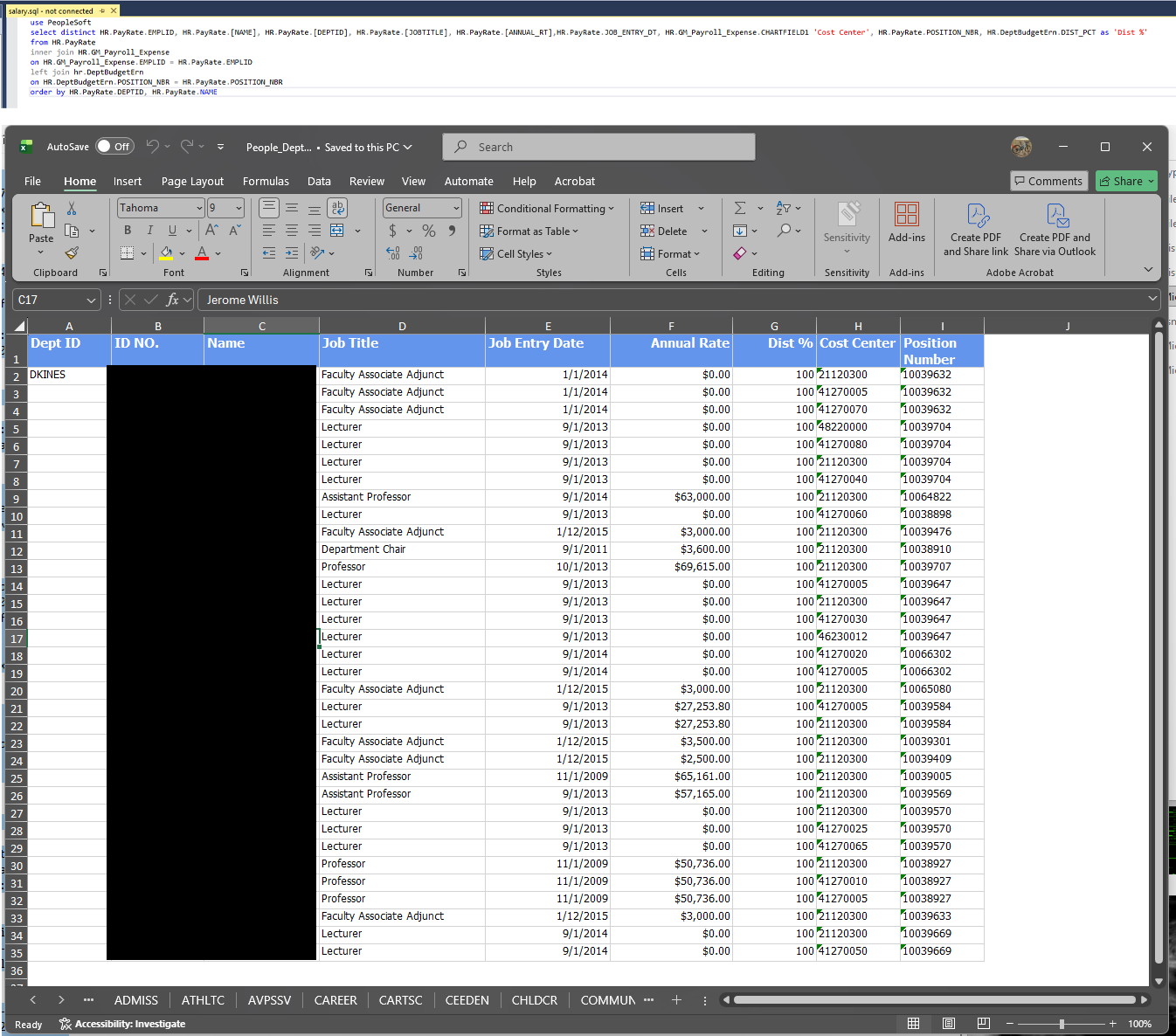The width and height of the screenshot is (1176, 1036).
Task: Click the Font Color red swatch
Action: [202, 253]
